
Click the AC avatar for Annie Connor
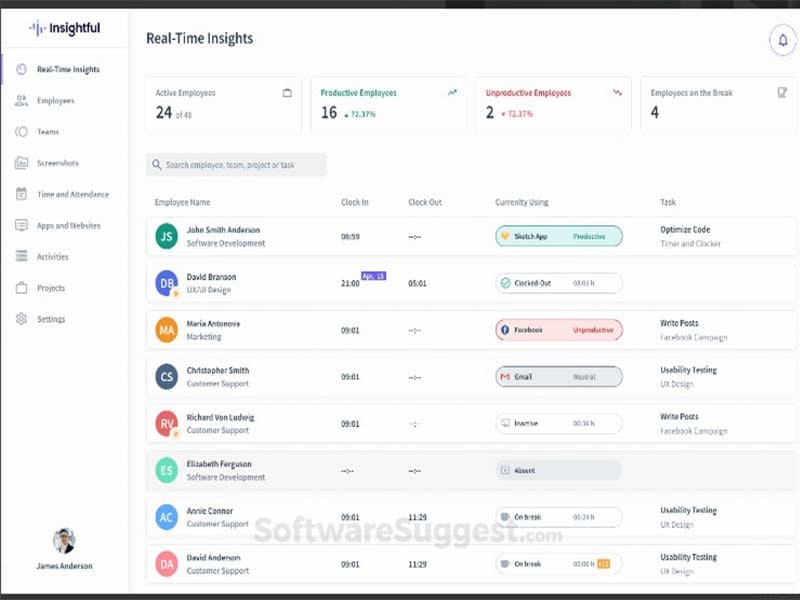coord(166,517)
